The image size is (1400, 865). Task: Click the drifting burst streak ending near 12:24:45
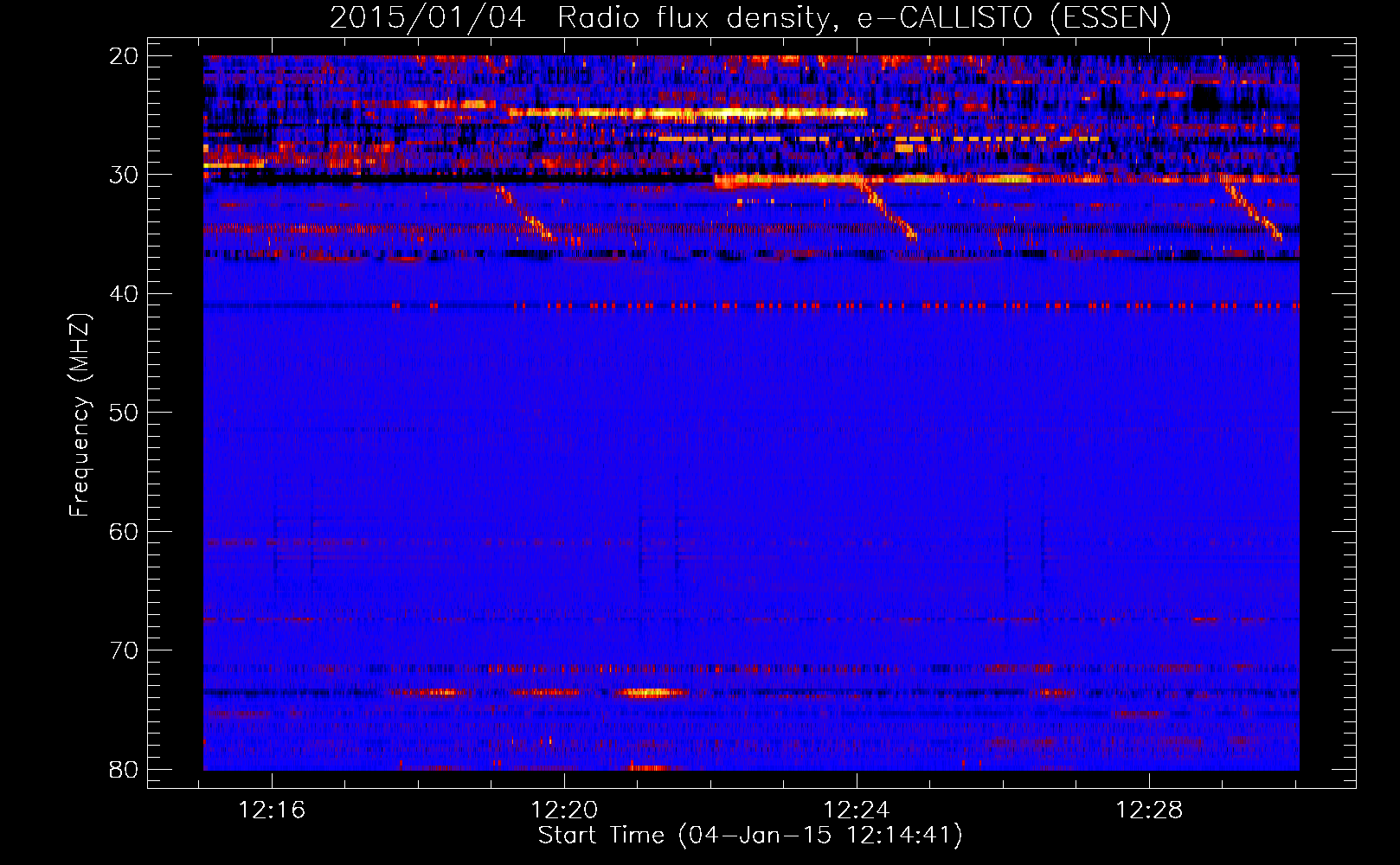tap(887, 208)
